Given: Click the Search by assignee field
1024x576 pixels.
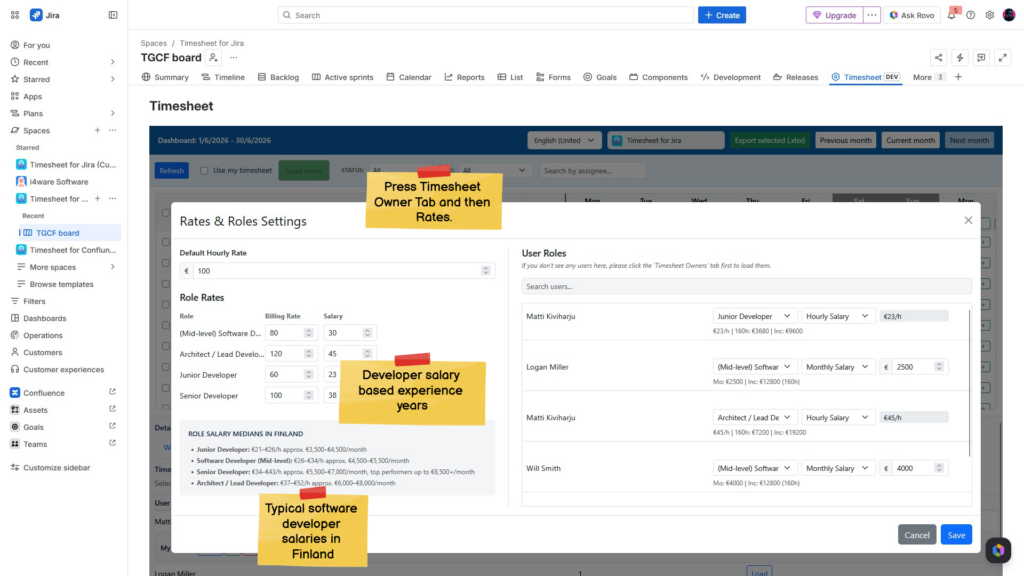Looking at the screenshot, I should pyautogui.click(x=592, y=170).
